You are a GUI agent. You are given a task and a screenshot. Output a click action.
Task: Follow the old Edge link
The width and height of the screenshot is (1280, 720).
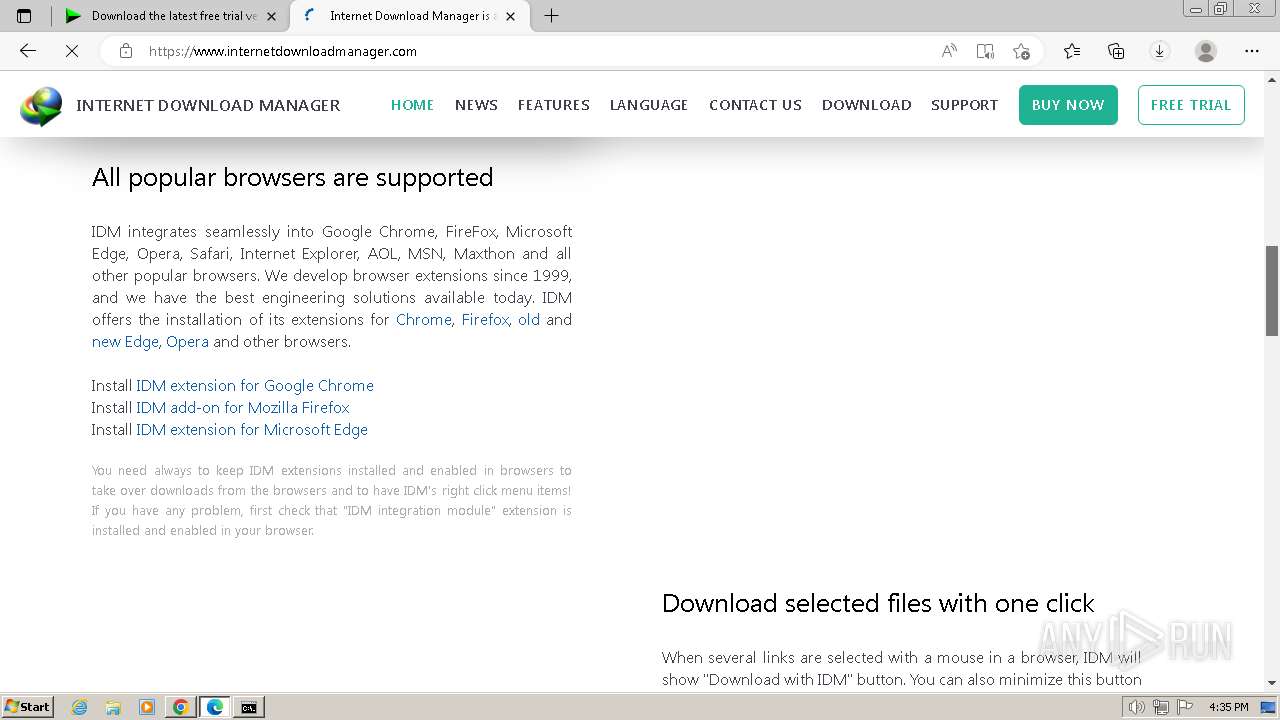tap(529, 320)
